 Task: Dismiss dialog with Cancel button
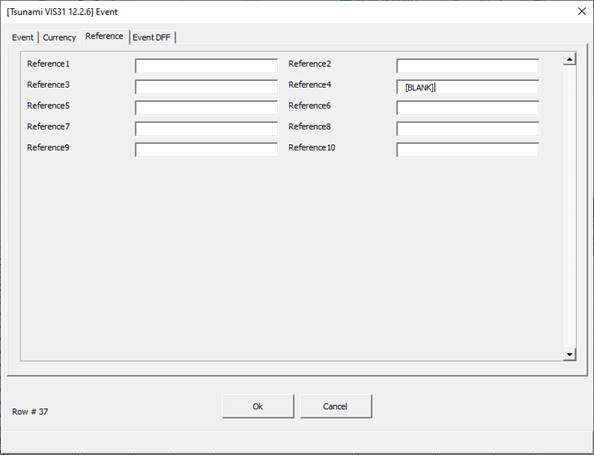pyautogui.click(x=336, y=406)
